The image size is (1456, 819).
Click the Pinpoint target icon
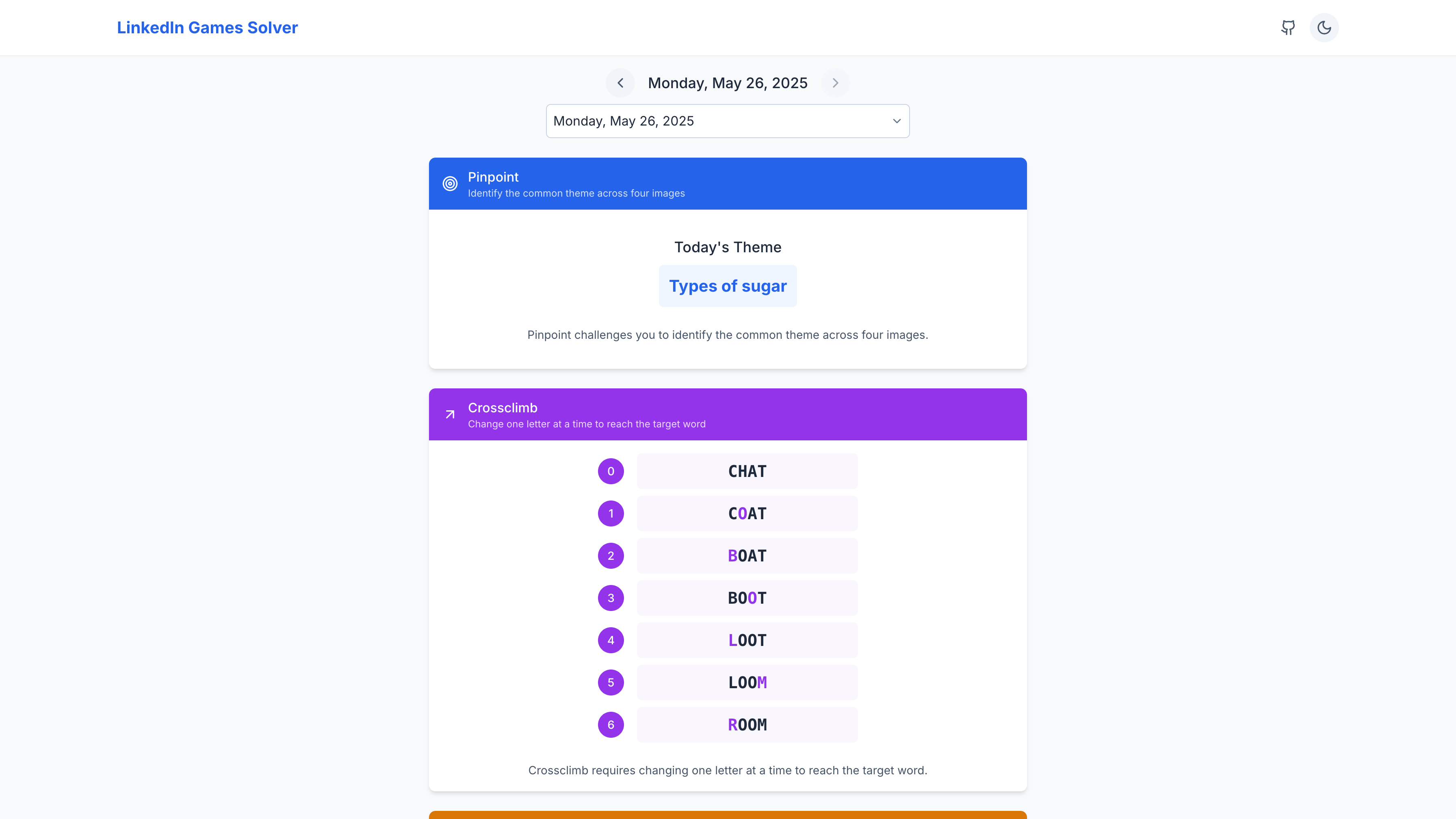click(450, 184)
